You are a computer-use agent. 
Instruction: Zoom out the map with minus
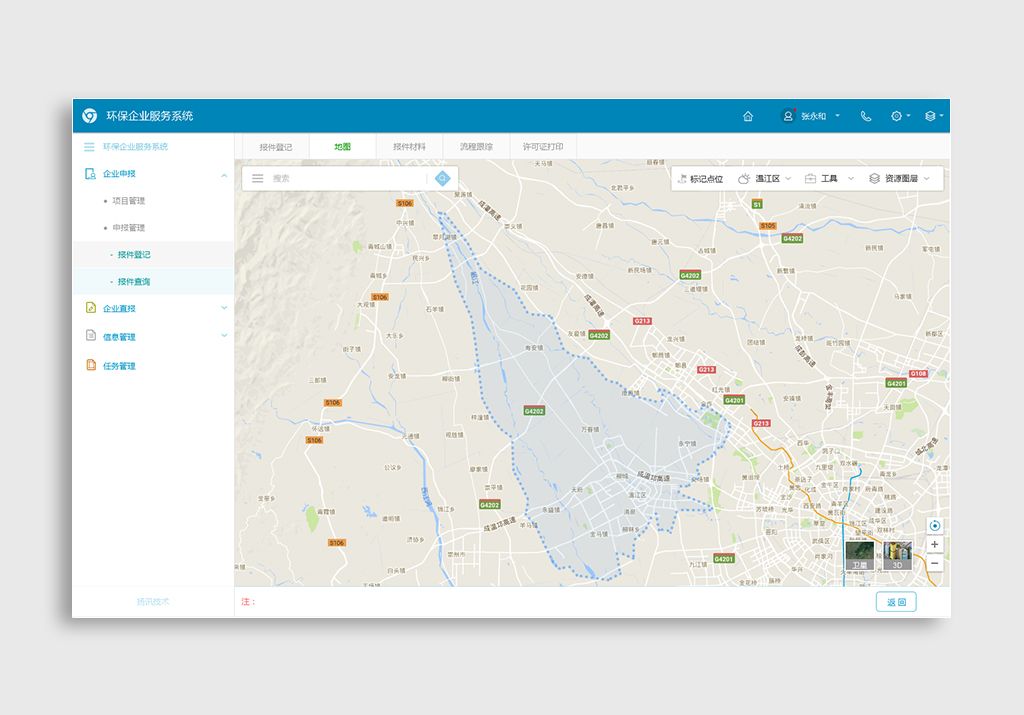[935, 563]
